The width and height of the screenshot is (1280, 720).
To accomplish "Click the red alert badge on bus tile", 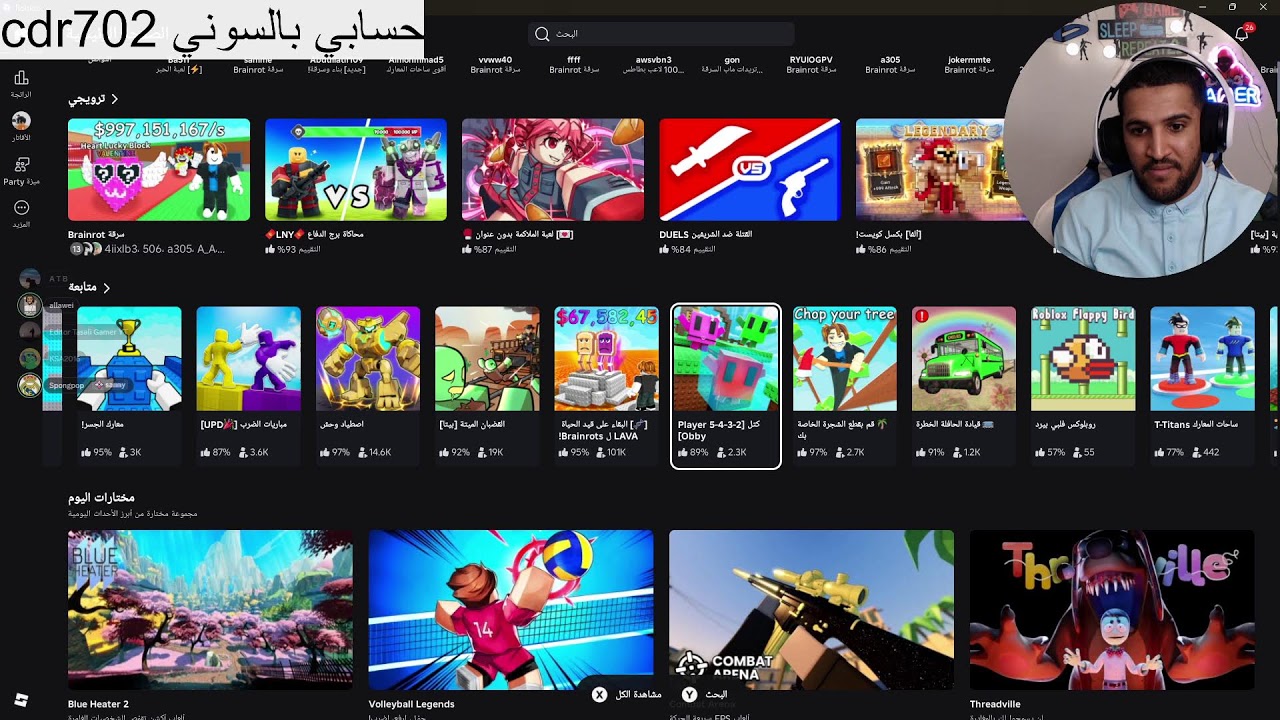I will (922, 316).
